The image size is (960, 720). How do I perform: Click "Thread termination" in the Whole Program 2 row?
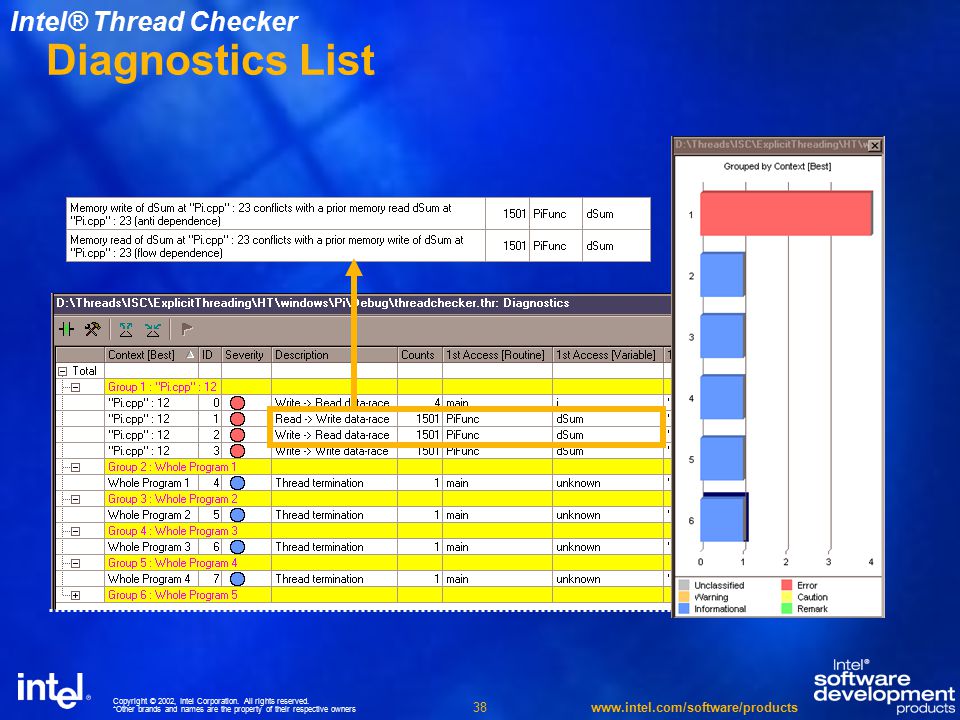coord(319,515)
